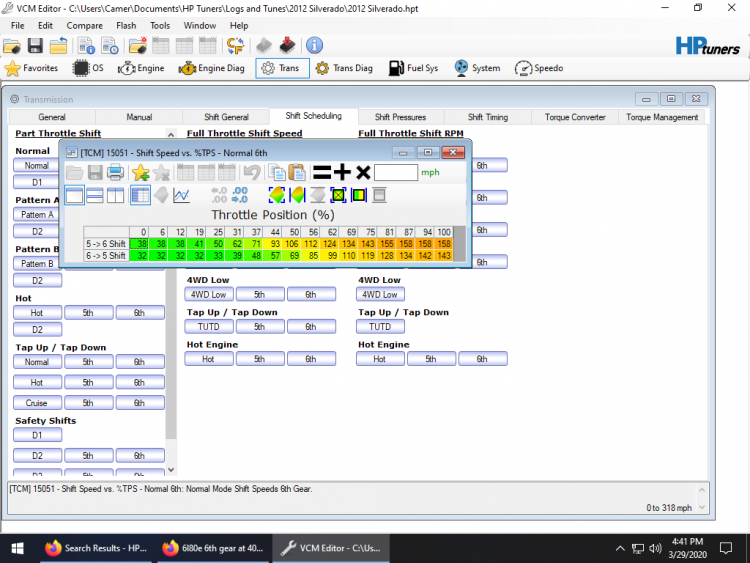The width and height of the screenshot is (750, 563).
Task: Select table cell with value 106
Action: click(291, 244)
